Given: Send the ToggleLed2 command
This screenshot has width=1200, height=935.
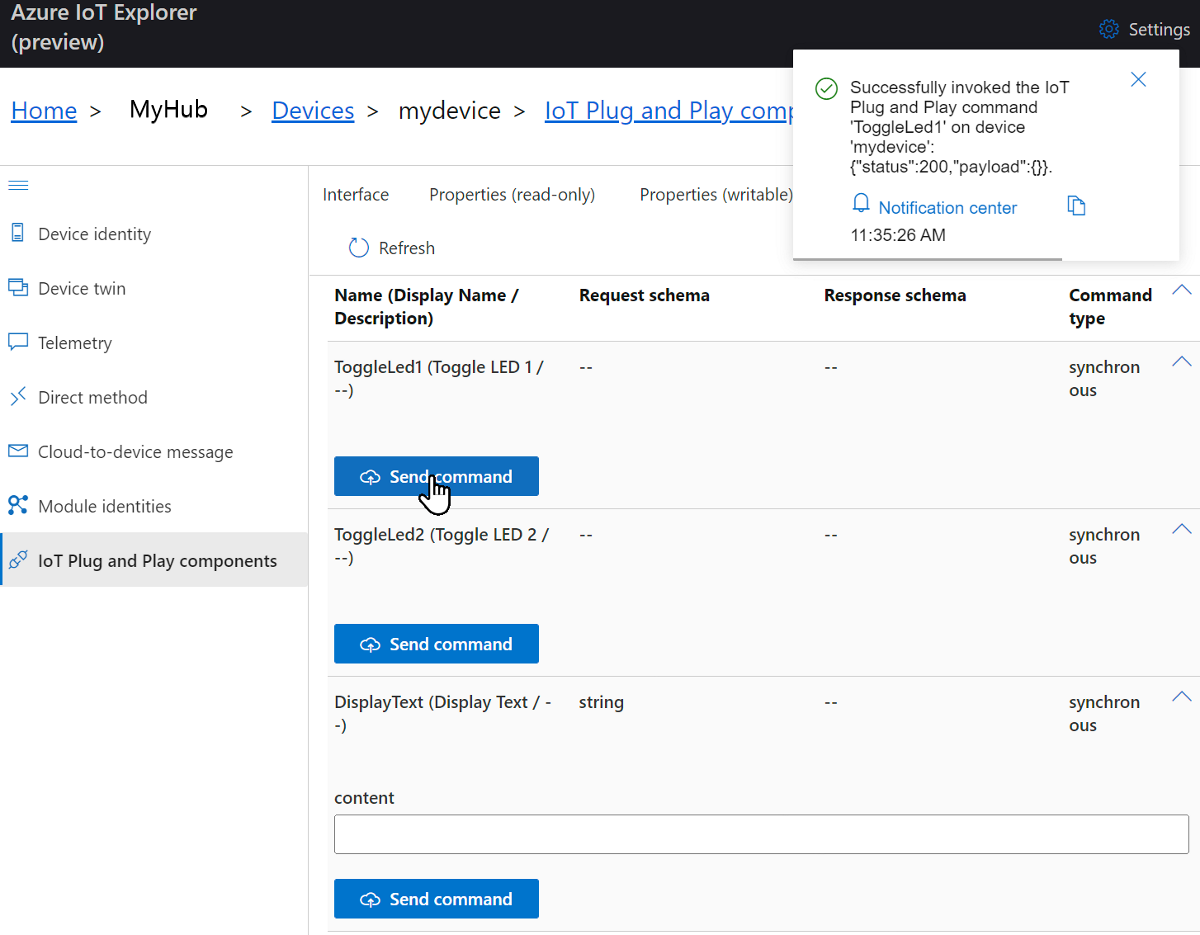Looking at the screenshot, I should (x=436, y=643).
